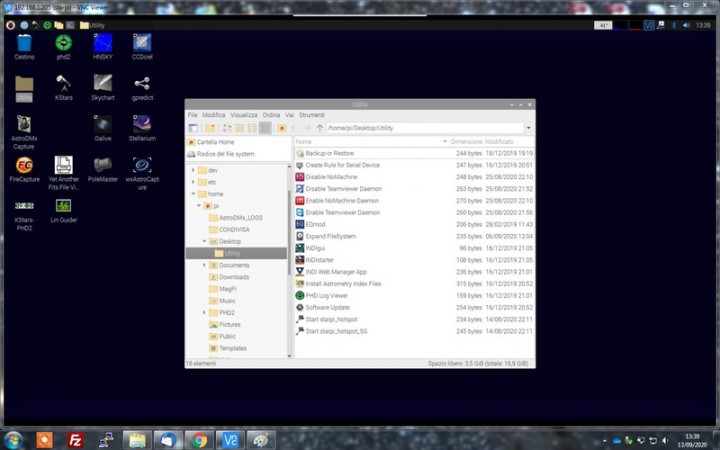Go to Cartella Home place
This screenshot has width=720, height=450.
(x=215, y=142)
